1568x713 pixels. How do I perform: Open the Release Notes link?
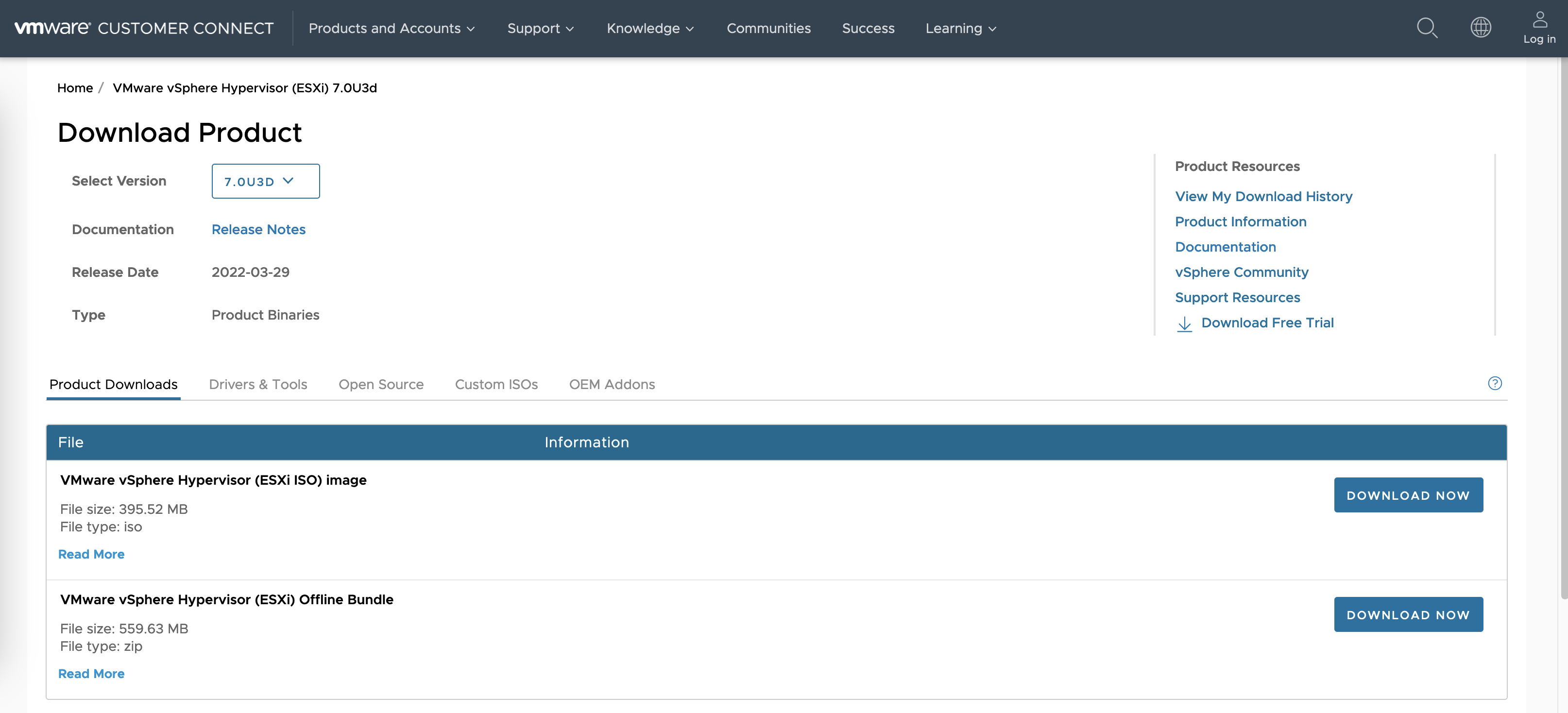[x=258, y=230]
